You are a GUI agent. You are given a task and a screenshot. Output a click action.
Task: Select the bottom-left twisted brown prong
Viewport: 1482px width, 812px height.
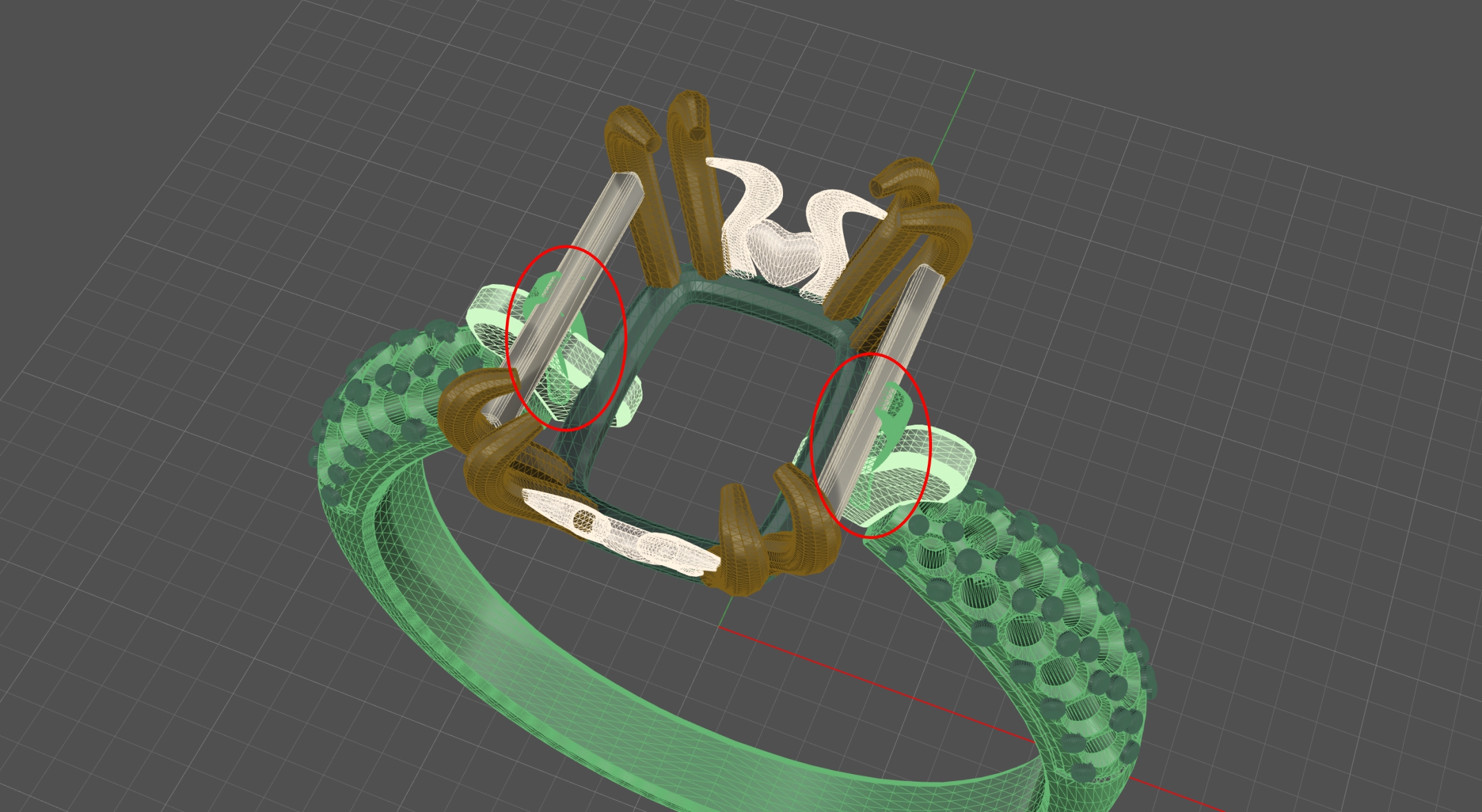coord(483,441)
